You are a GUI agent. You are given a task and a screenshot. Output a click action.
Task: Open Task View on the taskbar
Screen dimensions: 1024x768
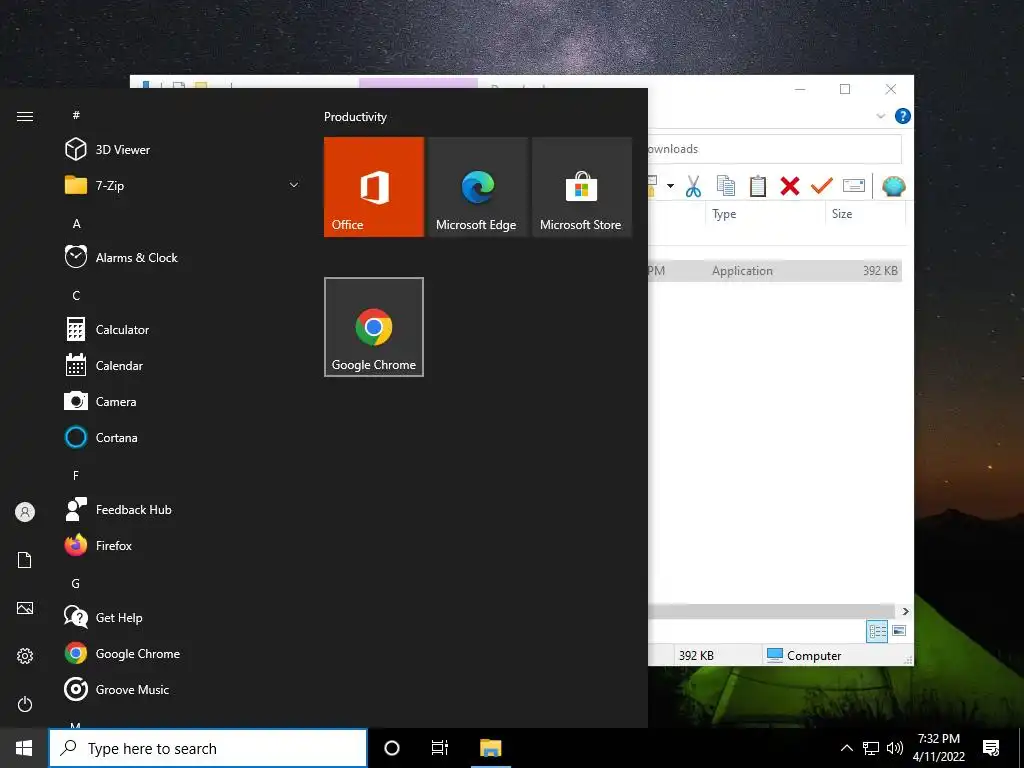pyautogui.click(x=440, y=748)
